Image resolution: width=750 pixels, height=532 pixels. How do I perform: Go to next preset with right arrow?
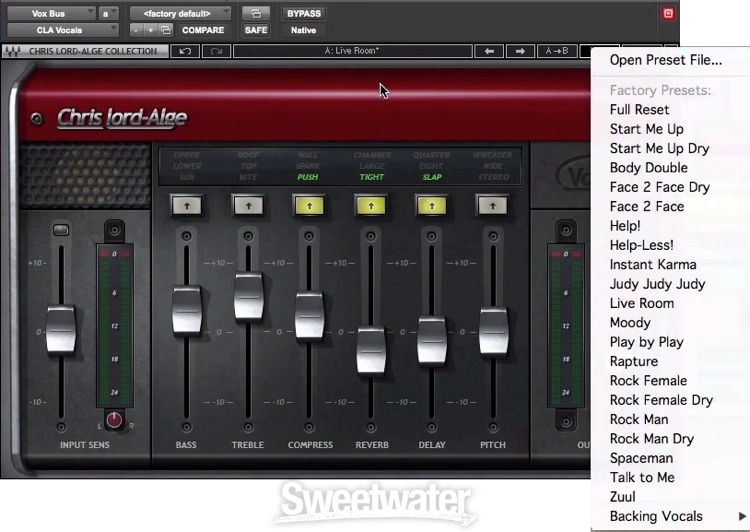[520, 51]
